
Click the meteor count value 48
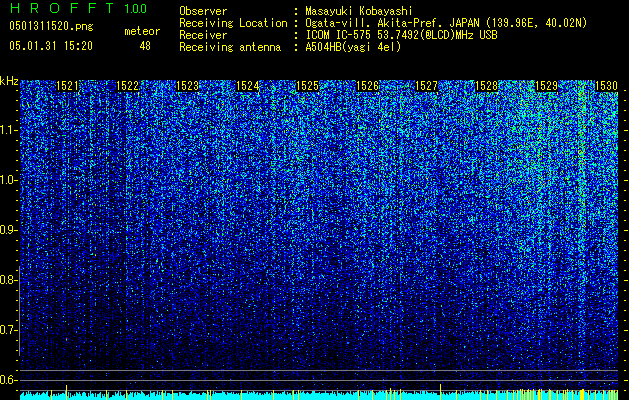click(145, 46)
